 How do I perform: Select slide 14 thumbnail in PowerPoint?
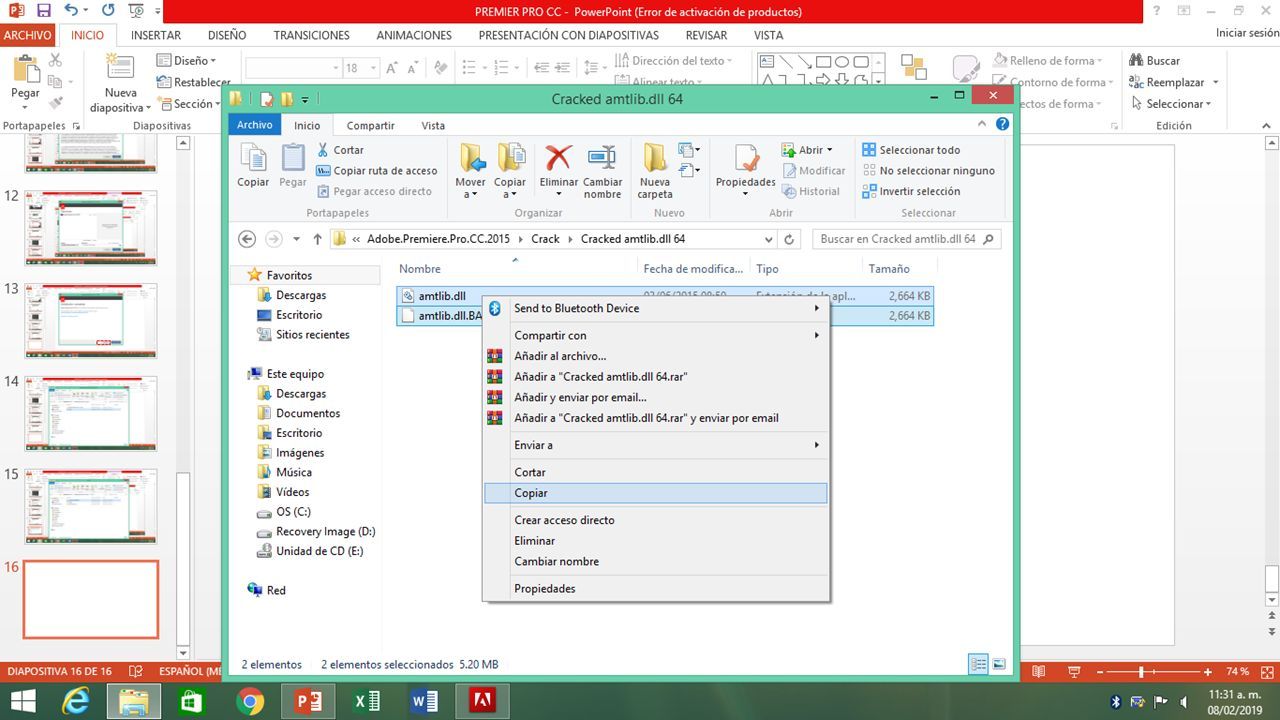[x=91, y=414]
